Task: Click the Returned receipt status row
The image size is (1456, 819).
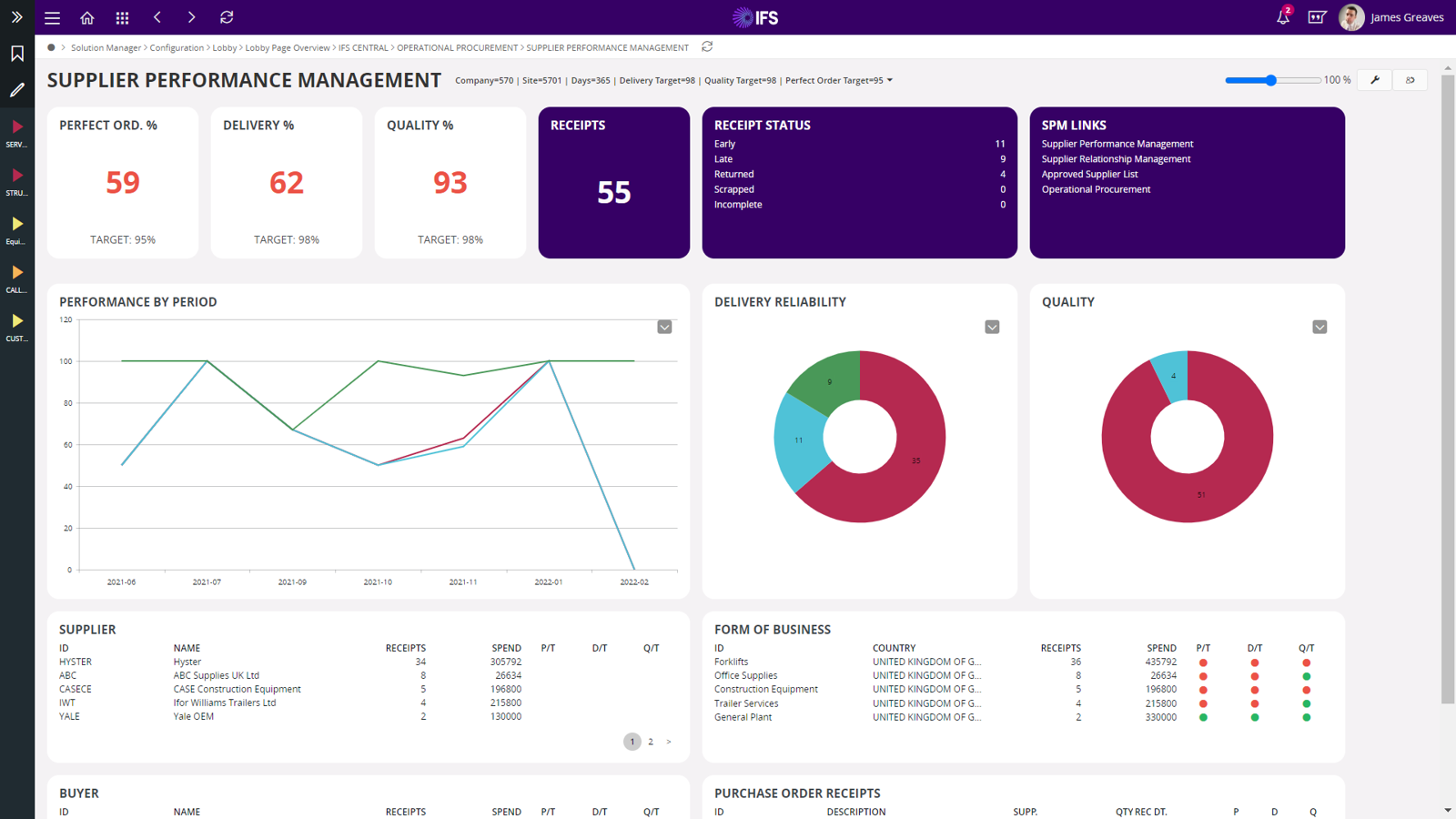Action: click(x=860, y=174)
